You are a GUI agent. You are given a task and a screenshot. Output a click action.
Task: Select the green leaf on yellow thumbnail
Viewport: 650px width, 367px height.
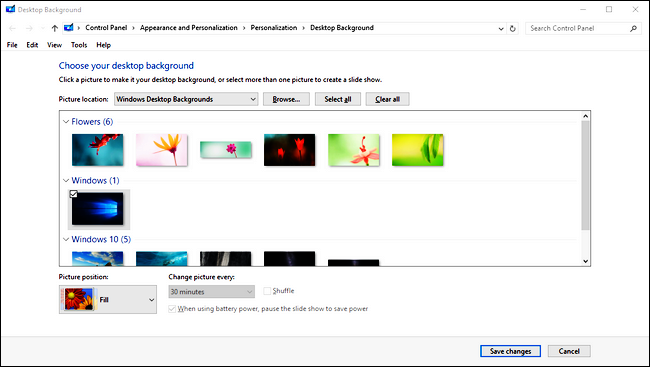[x=417, y=150]
